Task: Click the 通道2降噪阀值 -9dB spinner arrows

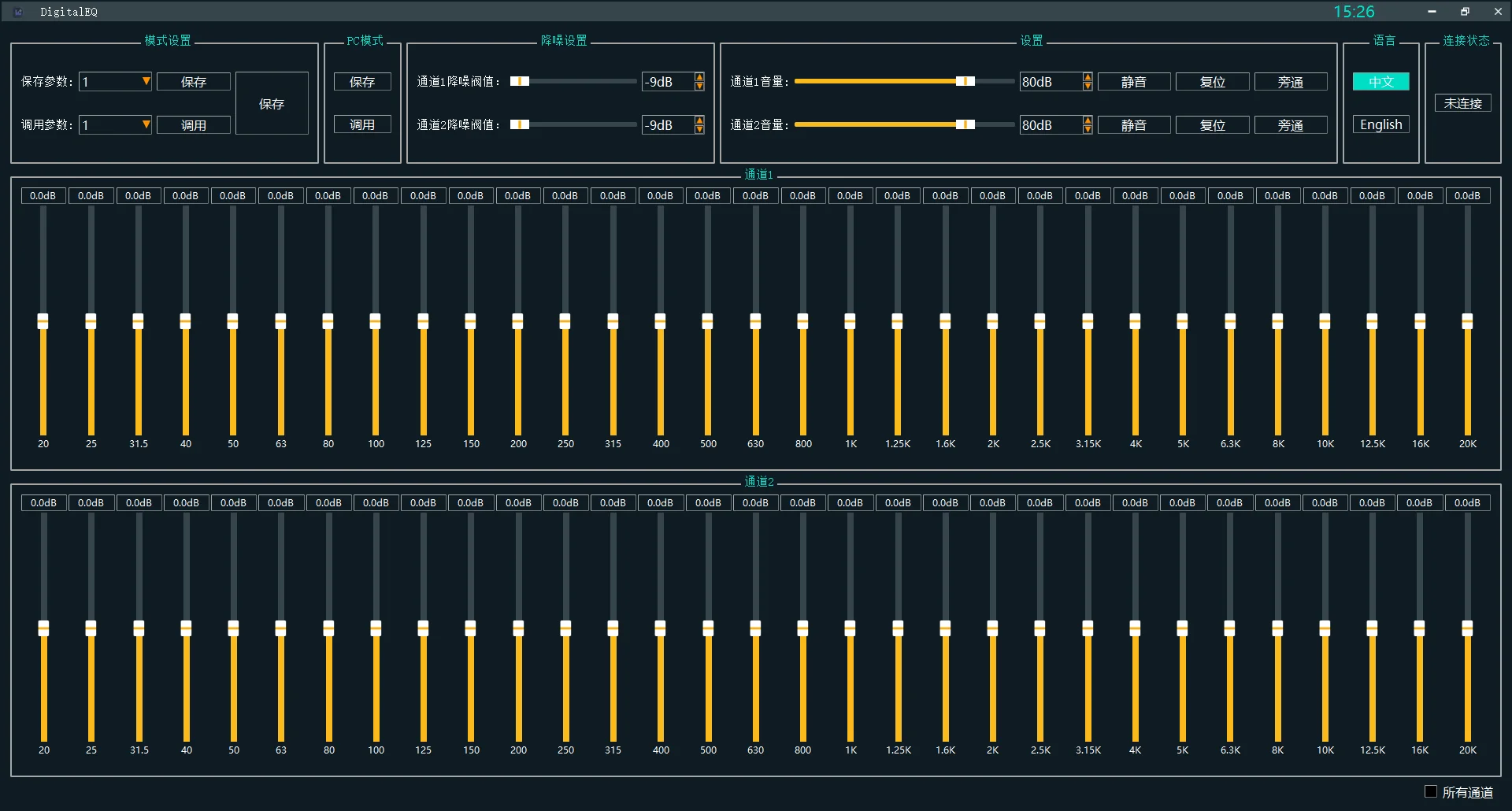Action: coord(699,124)
